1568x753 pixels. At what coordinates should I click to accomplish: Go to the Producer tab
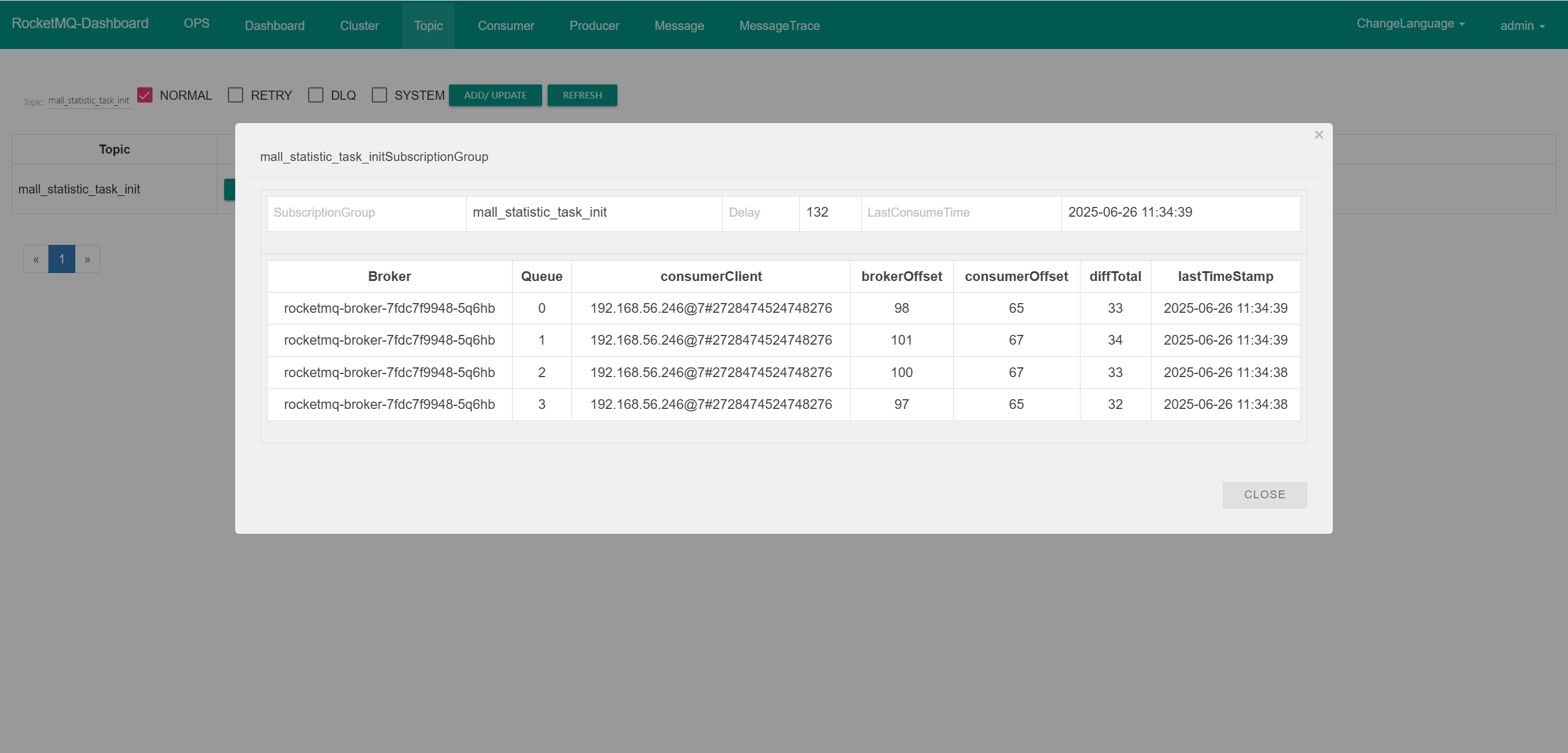click(594, 26)
